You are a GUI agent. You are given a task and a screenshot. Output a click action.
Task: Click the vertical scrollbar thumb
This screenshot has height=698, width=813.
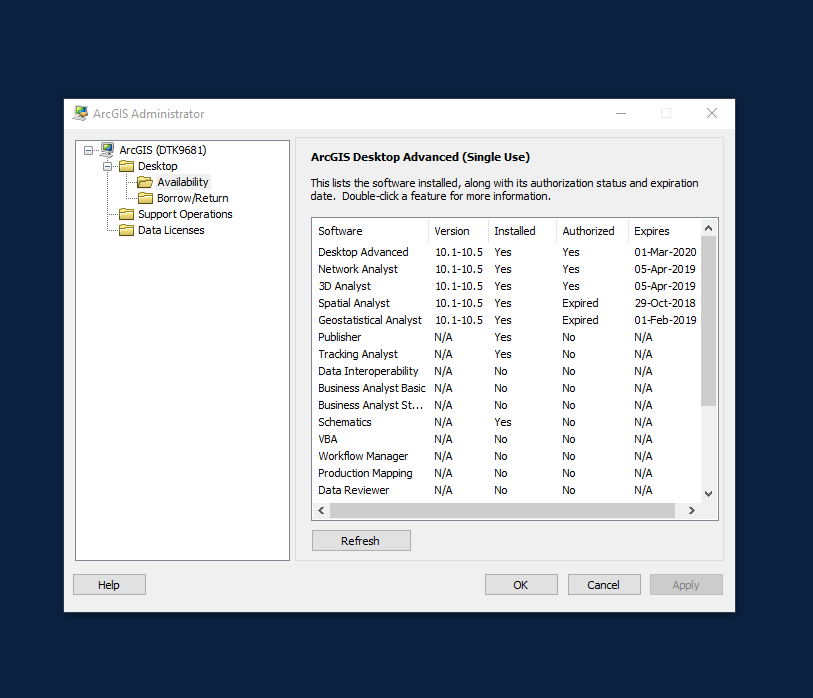[x=709, y=321]
